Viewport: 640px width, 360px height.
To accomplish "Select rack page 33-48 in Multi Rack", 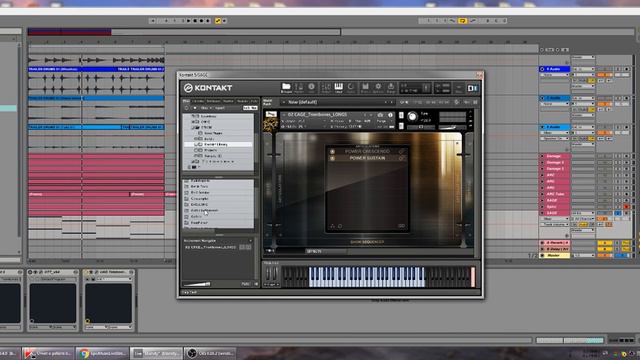I will pyautogui.click(x=444, y=102).
